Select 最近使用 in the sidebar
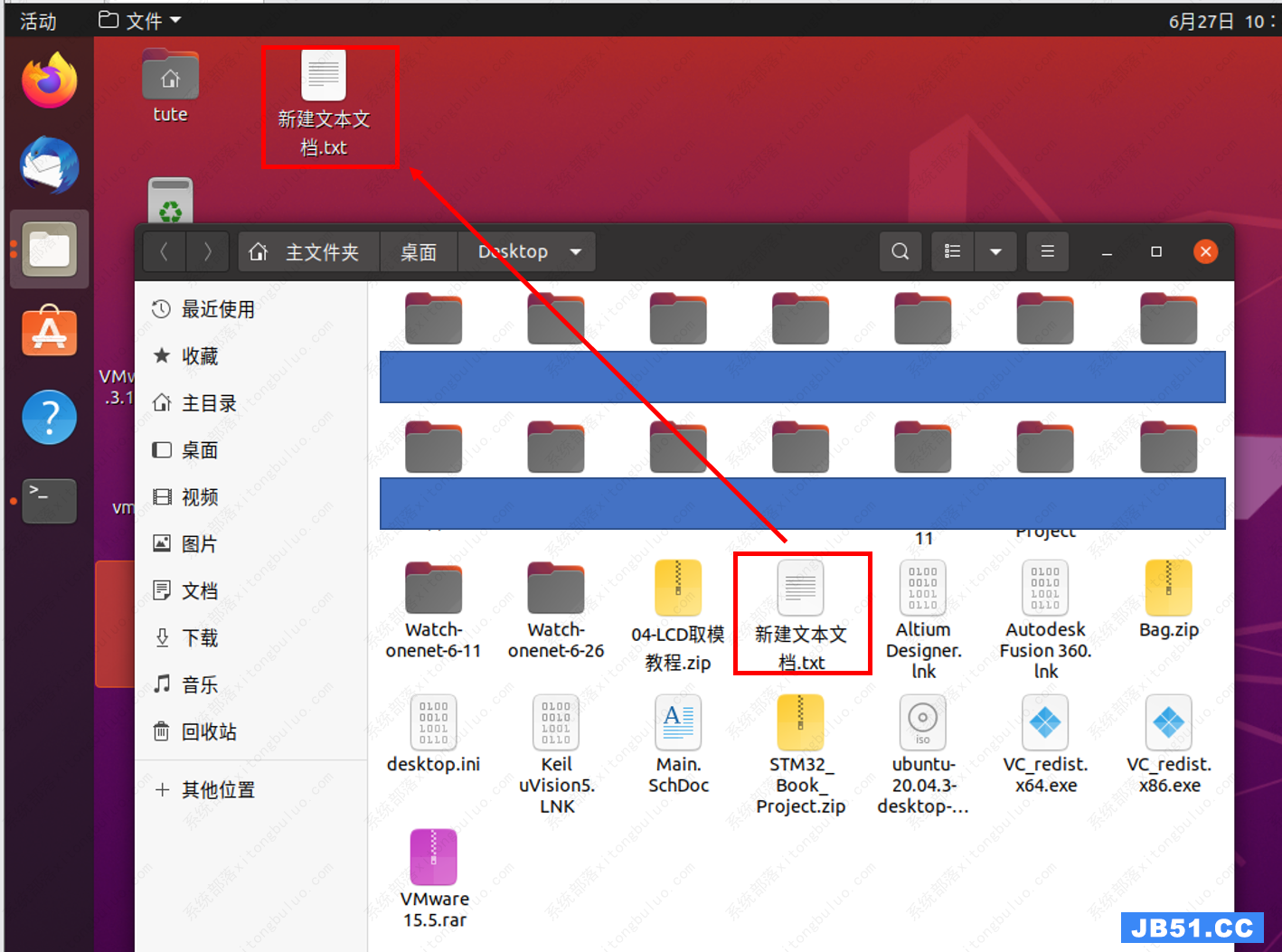This screenshot has width=1282, height=952. tap(217, 309)
